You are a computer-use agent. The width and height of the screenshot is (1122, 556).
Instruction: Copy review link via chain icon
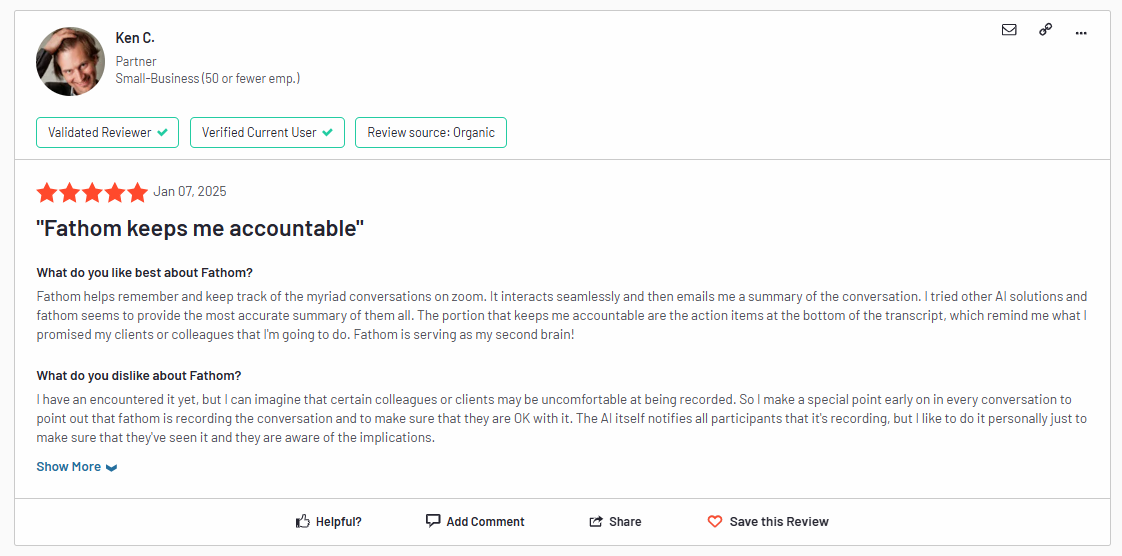pyautogui.click(x=1045, y=30)
